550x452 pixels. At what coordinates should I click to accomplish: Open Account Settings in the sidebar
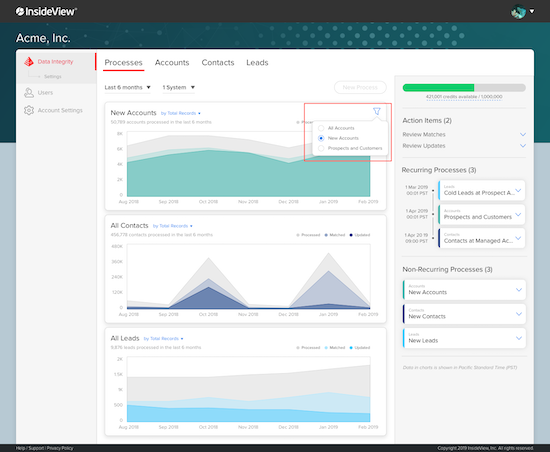tap(60, 110)
